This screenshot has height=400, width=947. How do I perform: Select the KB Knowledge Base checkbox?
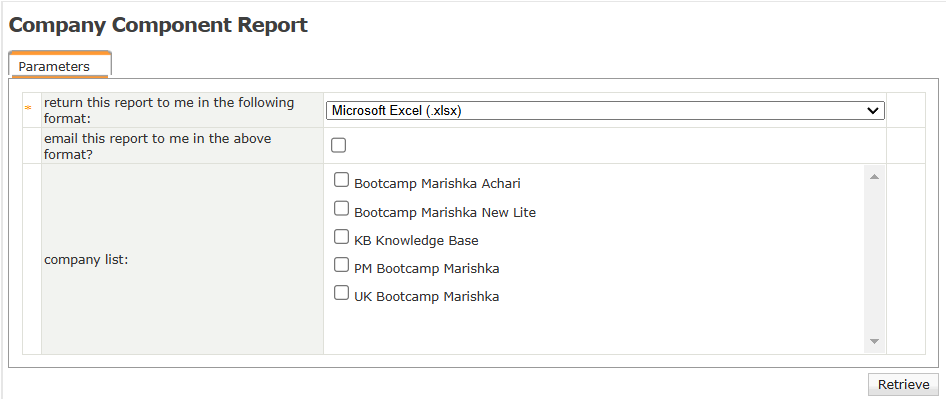tap(341, 238)
